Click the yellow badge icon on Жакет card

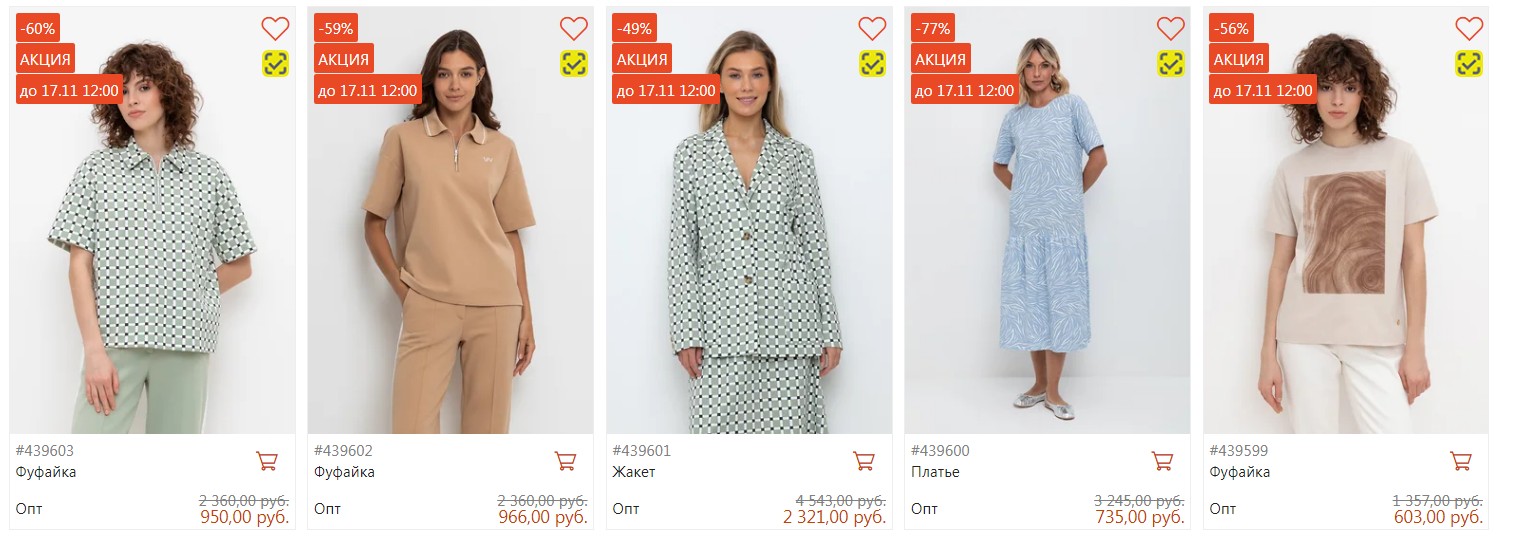point(872,64)
